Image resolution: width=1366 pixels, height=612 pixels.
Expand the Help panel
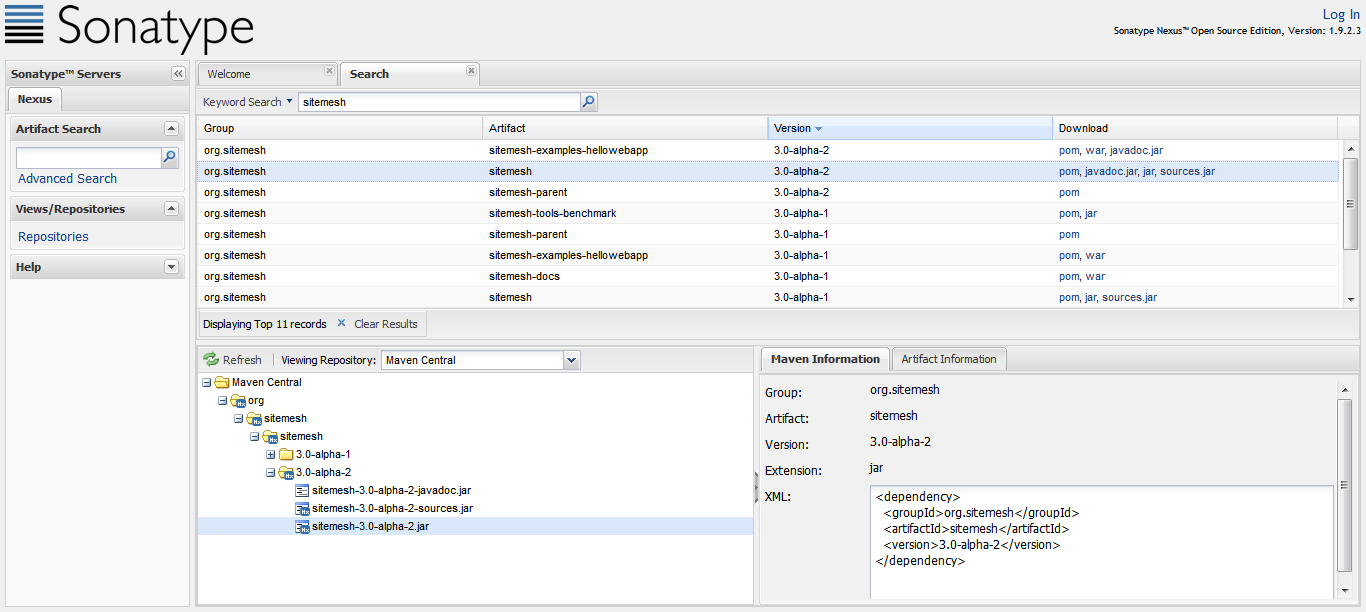point(171,267)
